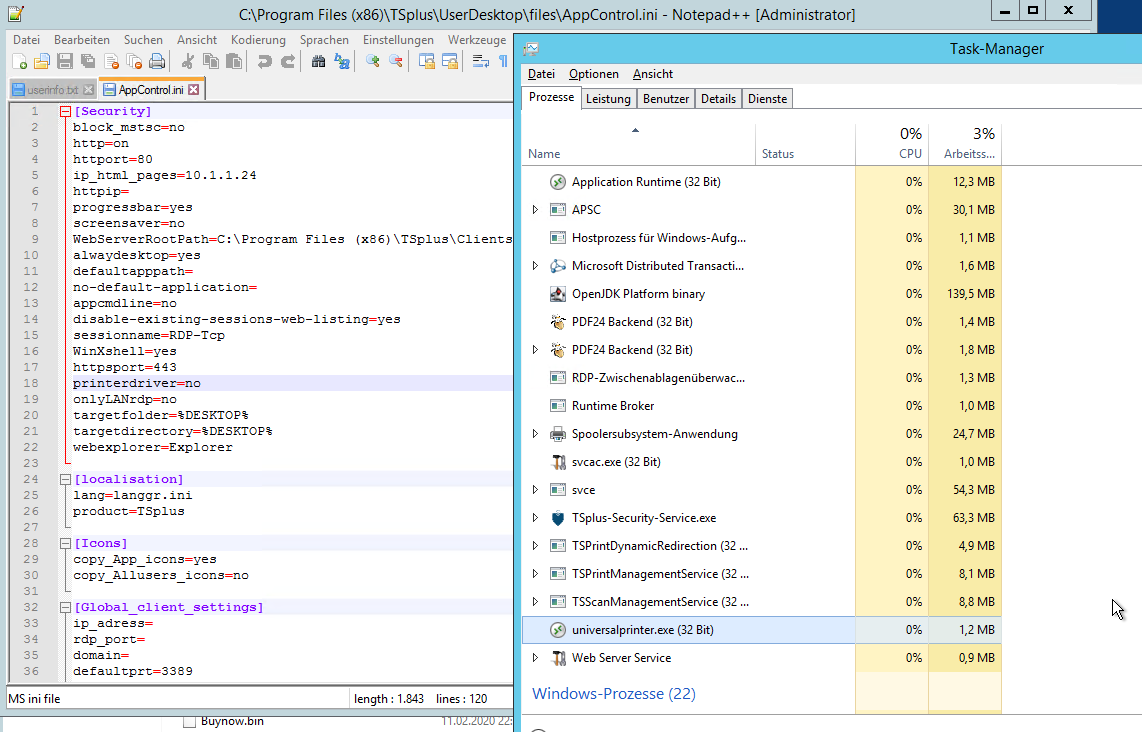Select the OpenJDK Platform binary process
Screen dimensions: 1142x732
pyautogui.click(x=638, y=294)
